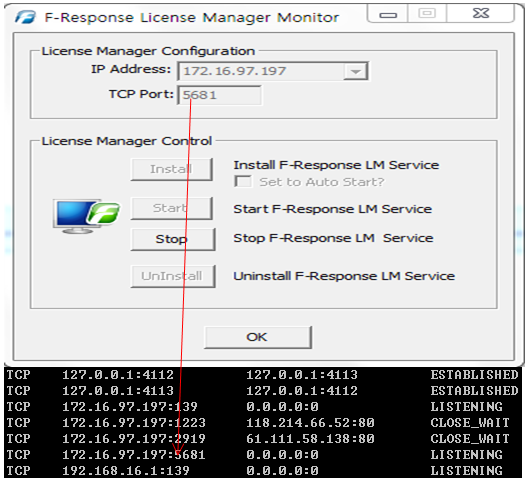This screenshot has width=527, height=481.
Task: Click LISTENING state of the 5681 row
Action: point(467,455)
